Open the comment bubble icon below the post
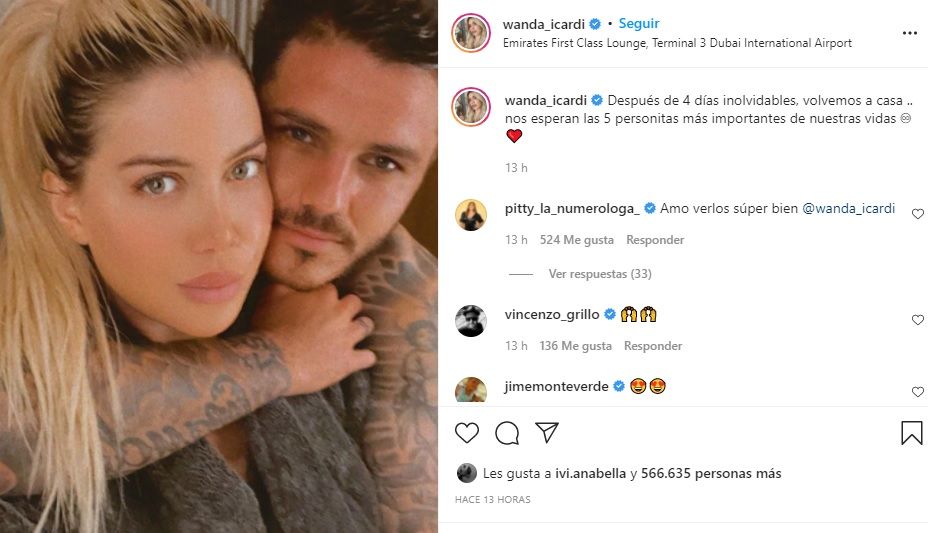 507,433
